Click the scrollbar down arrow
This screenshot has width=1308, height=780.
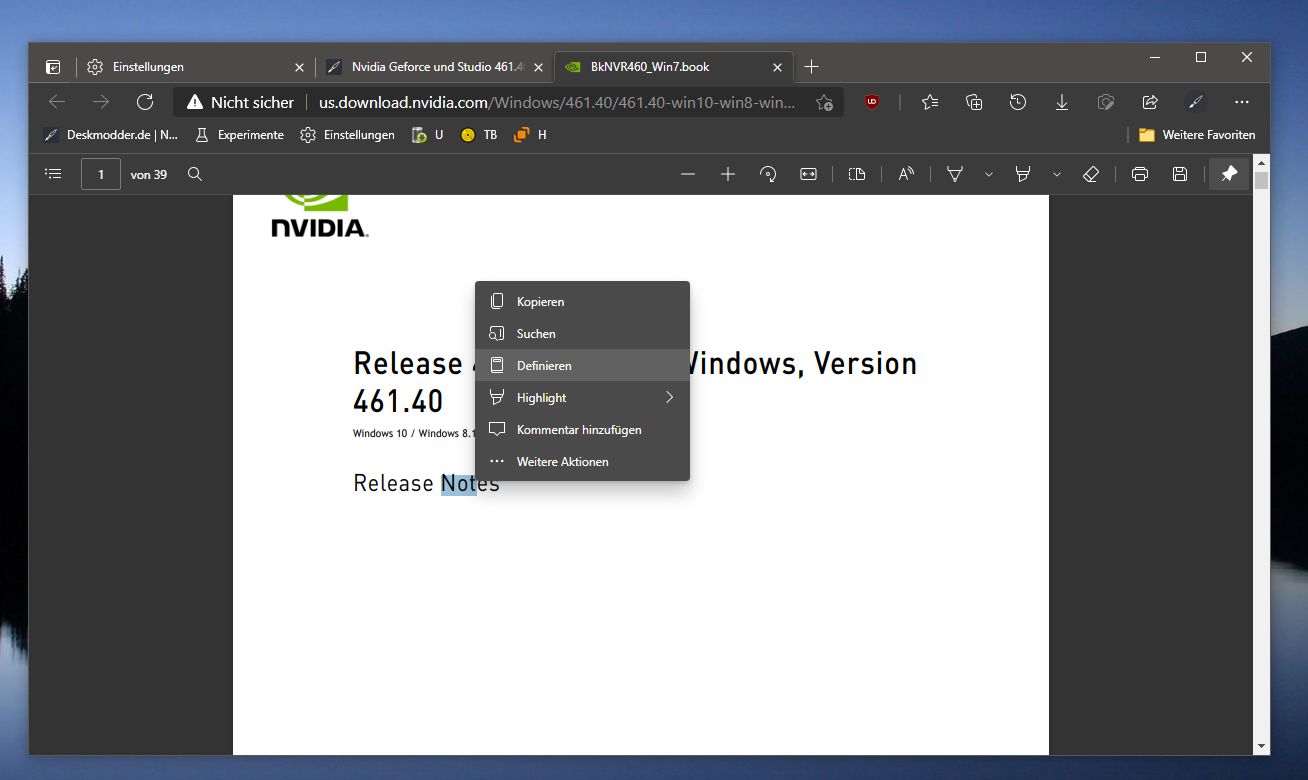pyautogui.click(x=1262, y=746)
